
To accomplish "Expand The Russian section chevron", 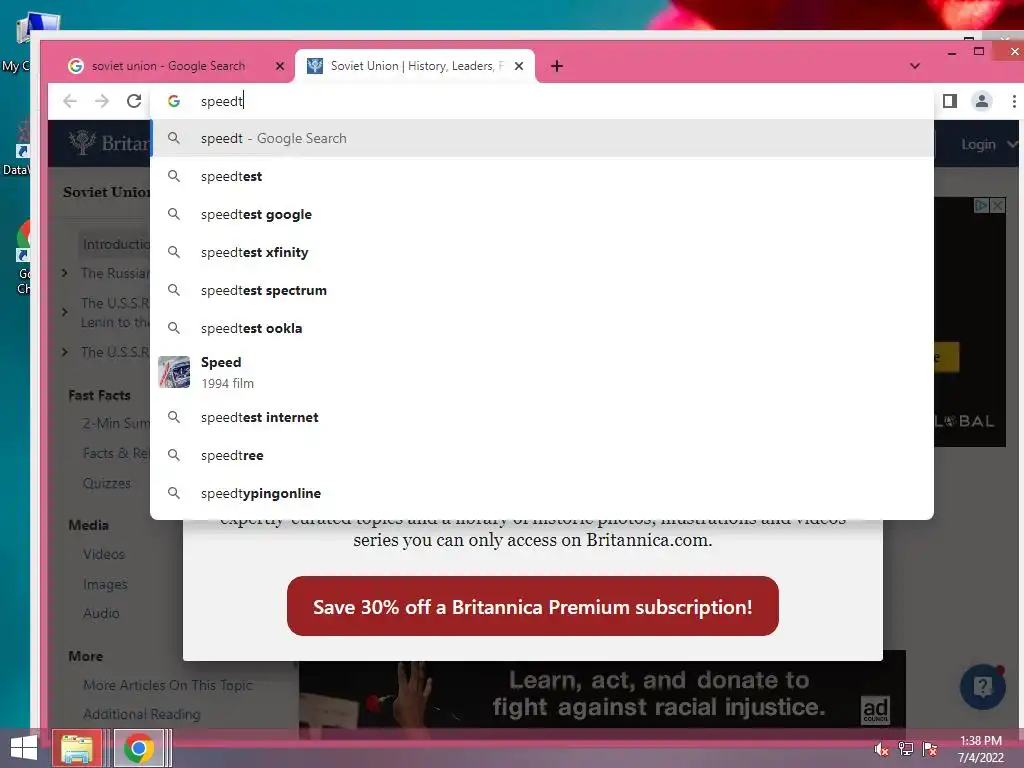I will (65, 273).
